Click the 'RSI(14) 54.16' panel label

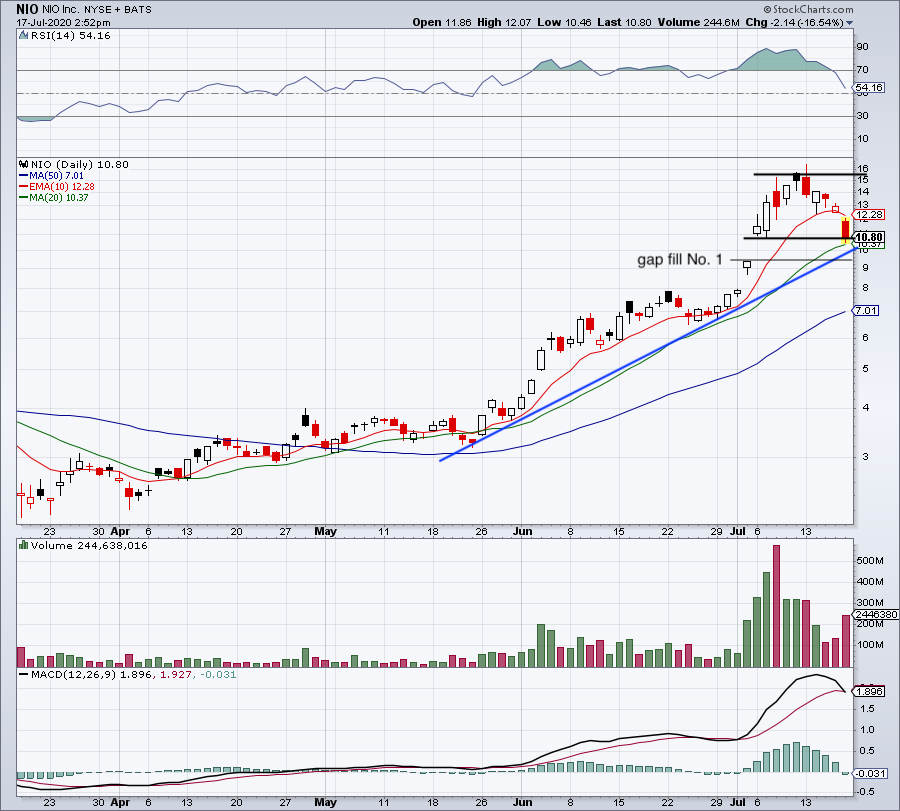[x=71, y=36]
